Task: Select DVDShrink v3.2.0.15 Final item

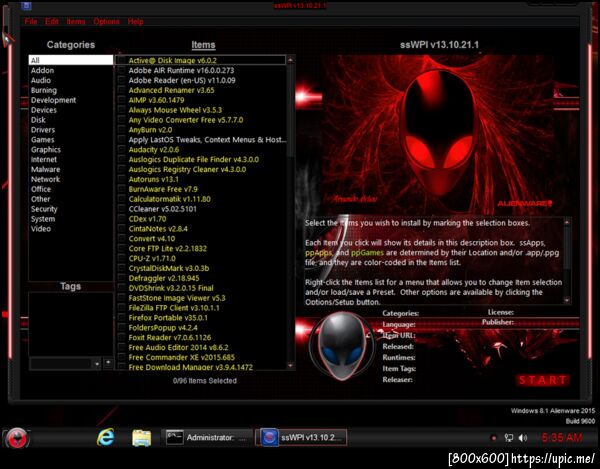Action: pyautogui.click(x=171, y=288)
